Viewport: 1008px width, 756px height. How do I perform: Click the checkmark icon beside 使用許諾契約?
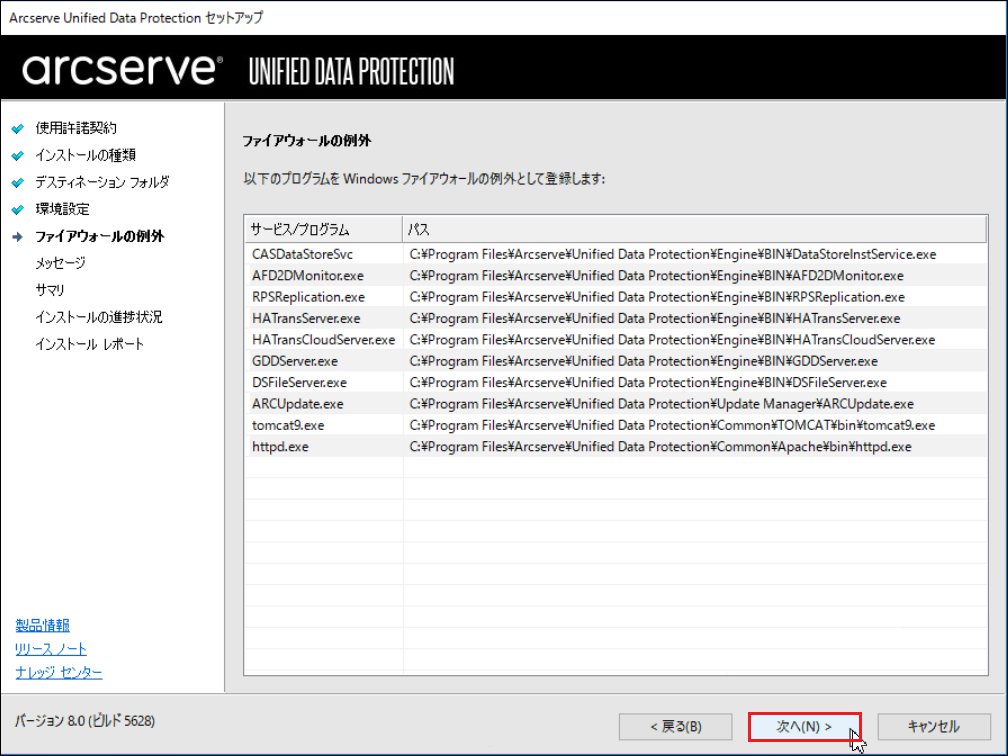click(18, 129)
